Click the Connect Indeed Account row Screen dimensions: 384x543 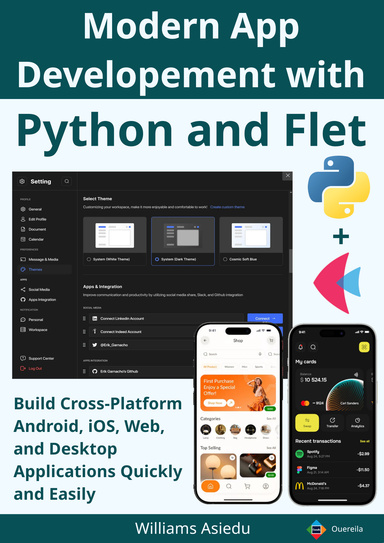coord(142,332)
